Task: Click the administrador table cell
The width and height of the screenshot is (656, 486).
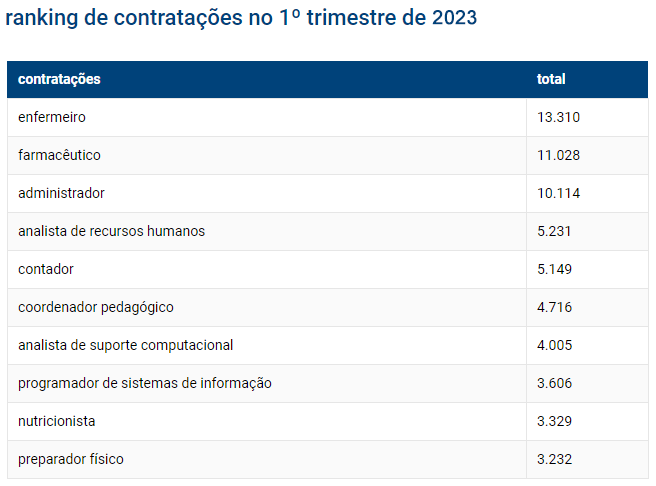Action: coord(61,193)
